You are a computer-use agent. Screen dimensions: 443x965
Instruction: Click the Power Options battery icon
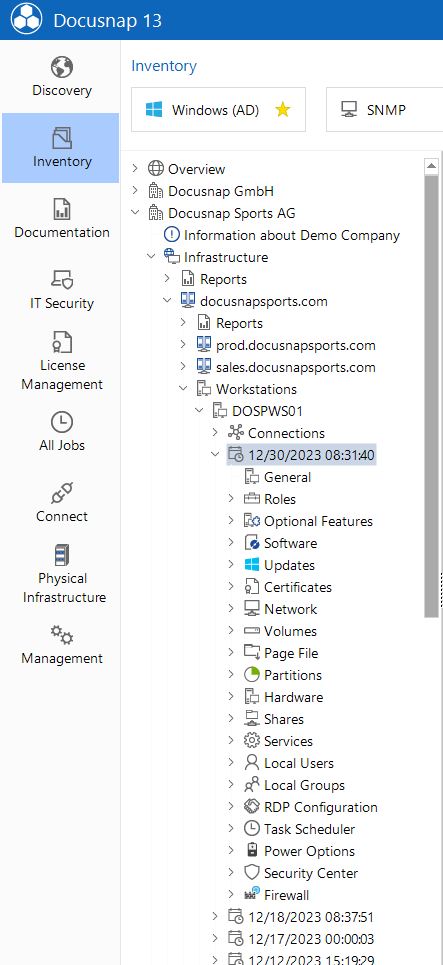tap(252, 851)
